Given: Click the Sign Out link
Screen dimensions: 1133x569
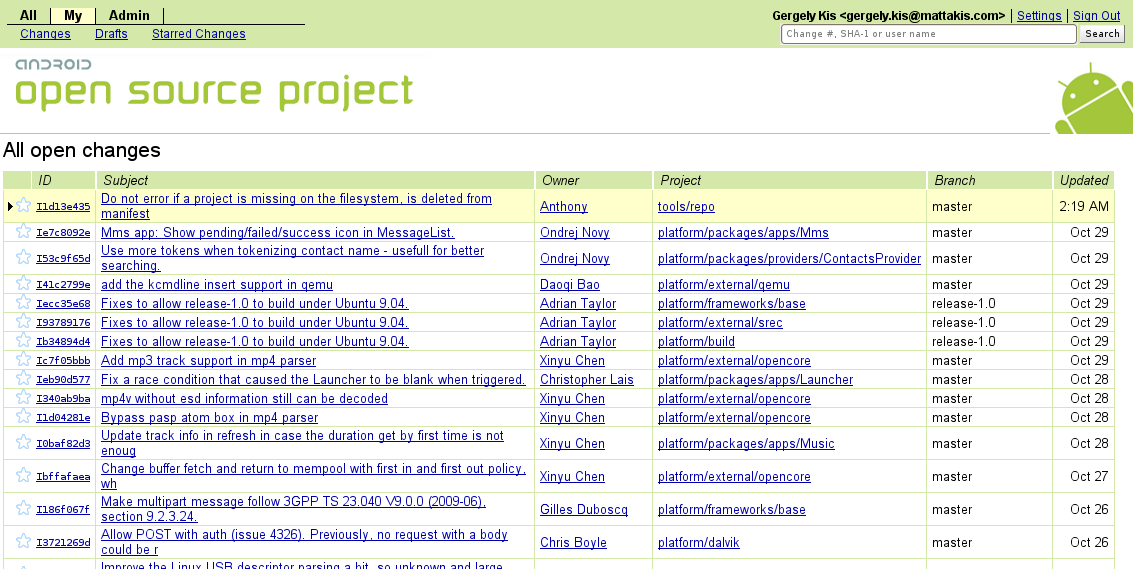Looking at the screenshot, I should (1097, 16).
